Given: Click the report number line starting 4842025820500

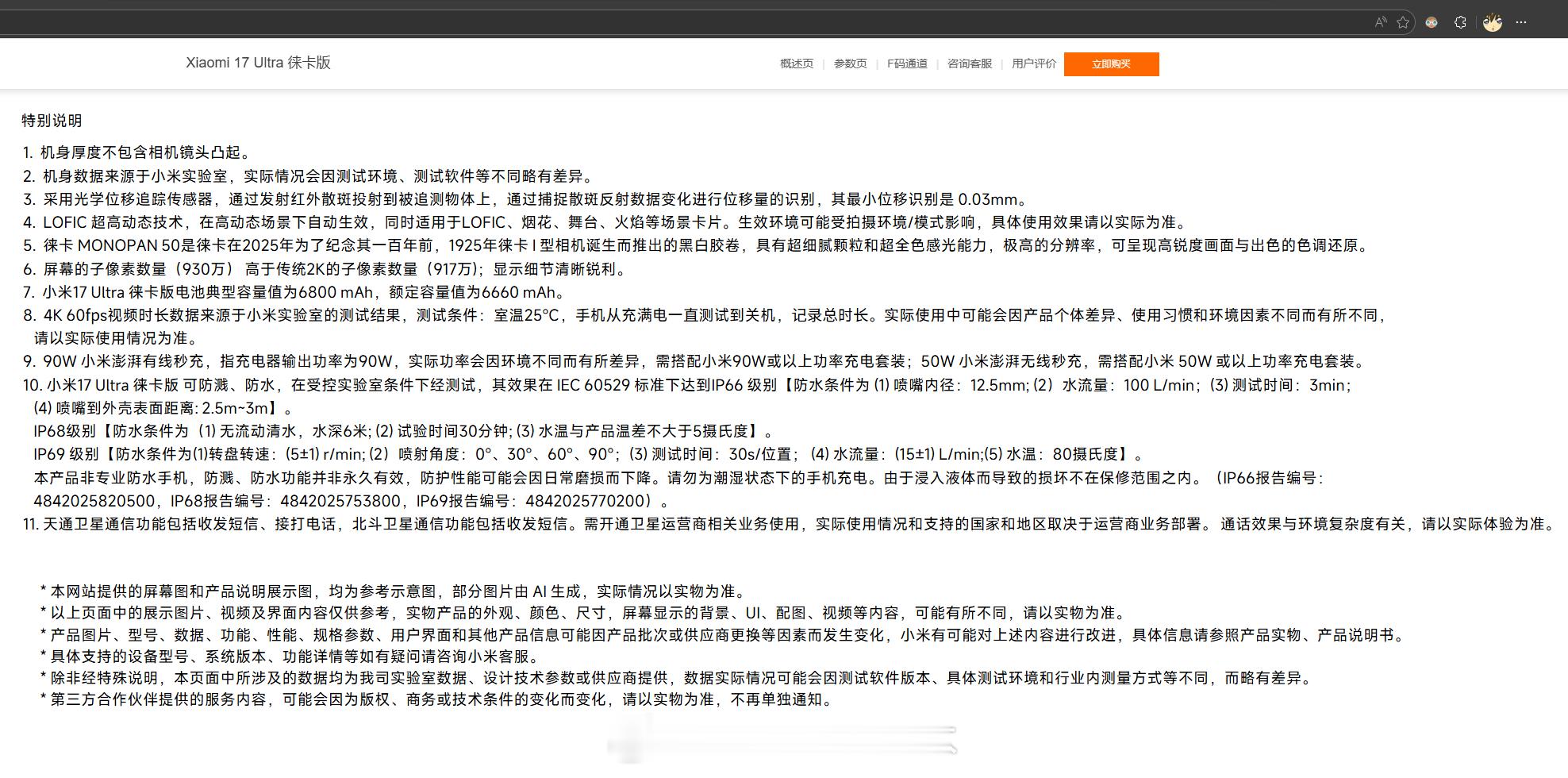Looking at the screenshot, I should pyautogui.click(x=352, y=501).
